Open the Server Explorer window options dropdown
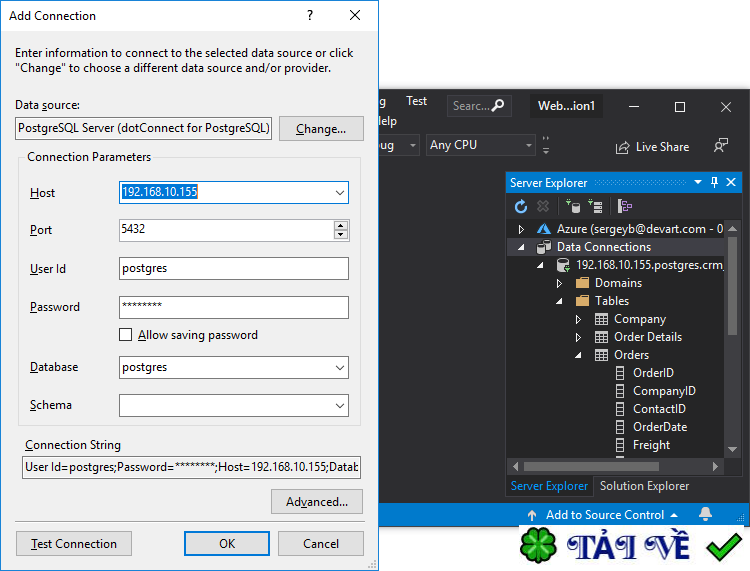The image size is (750, 571). (x=698, y=182)
